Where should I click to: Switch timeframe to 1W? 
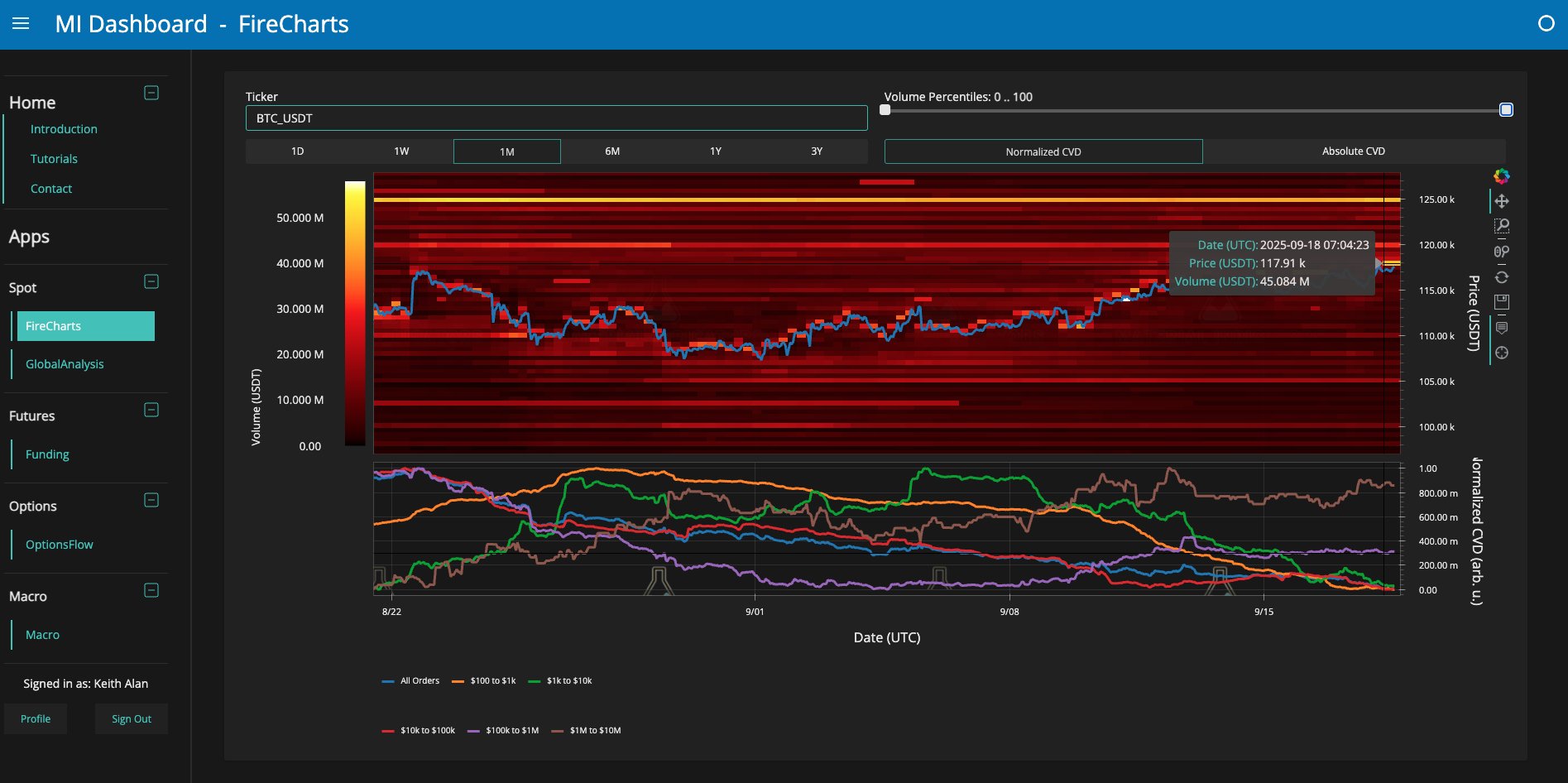[401, 151]
